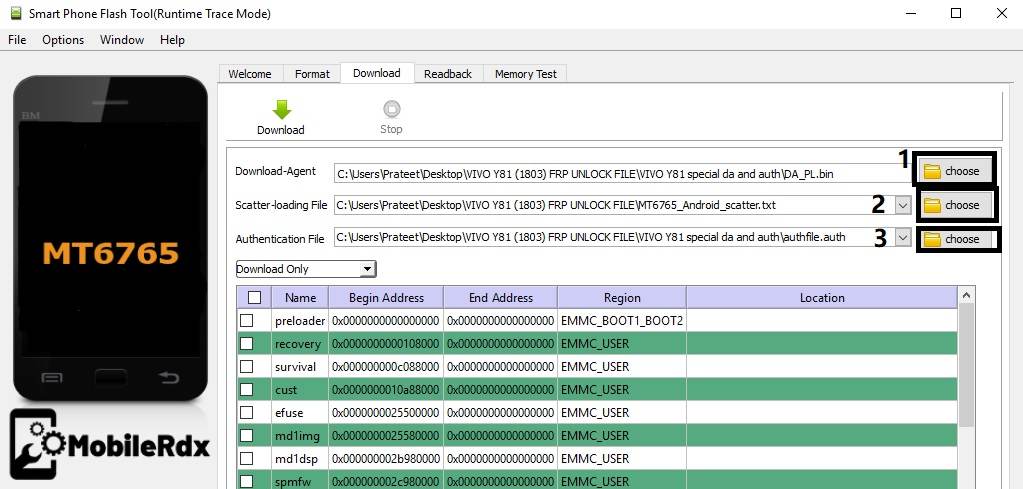Viewport: 1023px width, 489px height.
Task: Click the Smart Phone Flash Tool title icon
Action: (x=16, y=13)
